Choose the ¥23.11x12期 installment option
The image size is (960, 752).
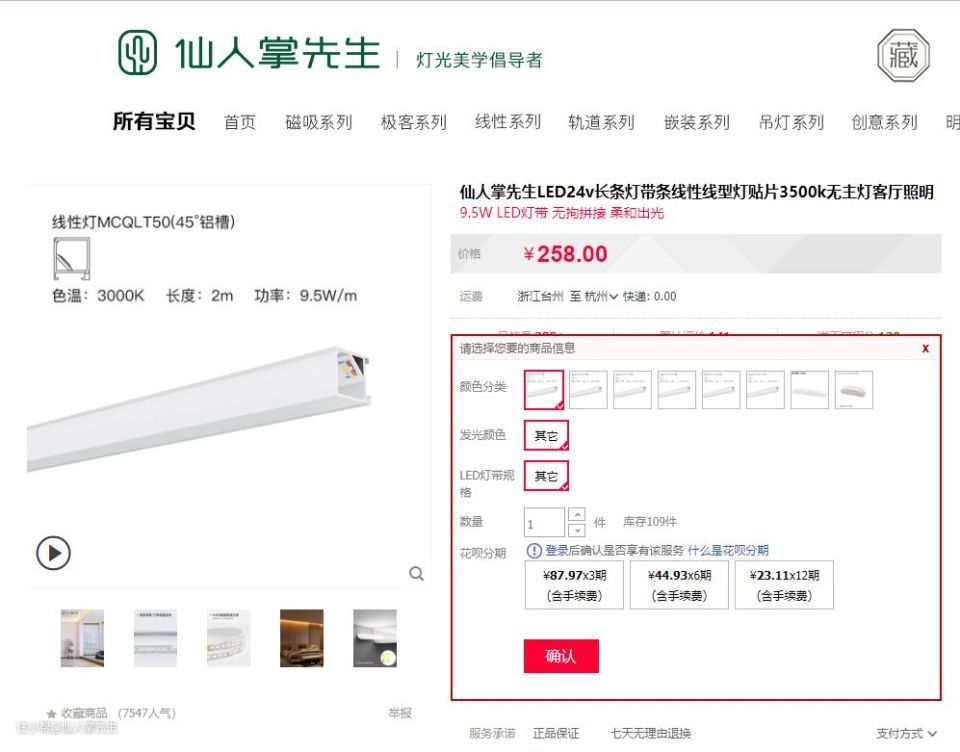tap(784, 585)
